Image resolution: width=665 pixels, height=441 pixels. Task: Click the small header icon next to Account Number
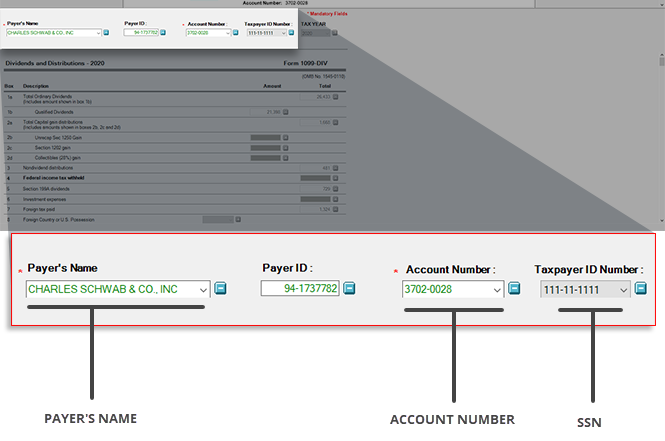235,33
